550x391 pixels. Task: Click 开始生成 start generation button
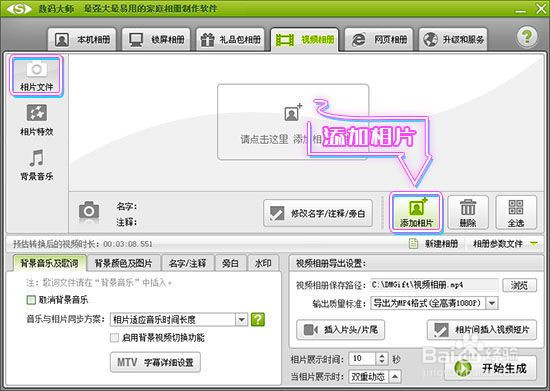pyautogui.click(x=490, y=368)
